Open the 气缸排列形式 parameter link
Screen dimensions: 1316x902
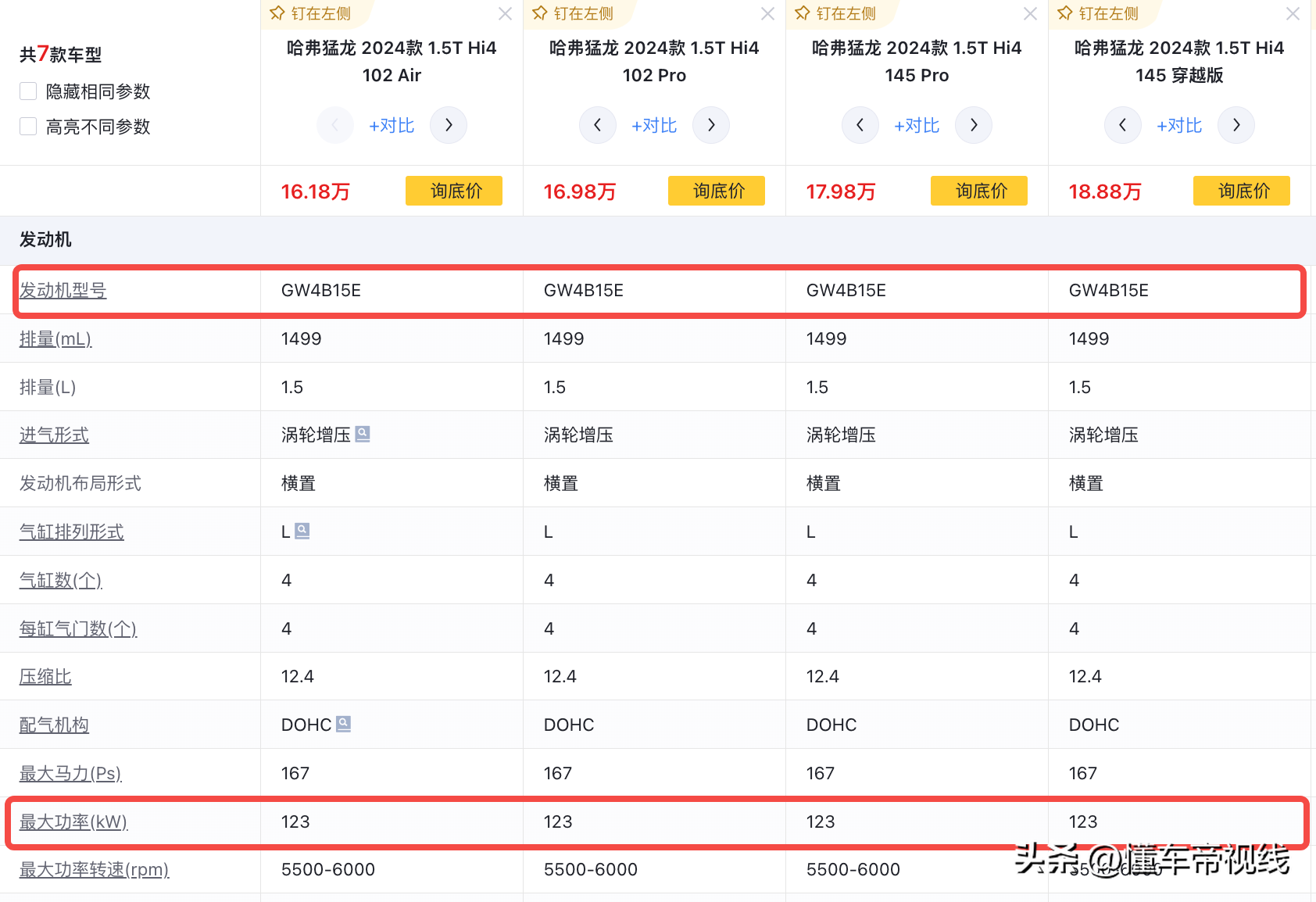(x=72, y=532)
